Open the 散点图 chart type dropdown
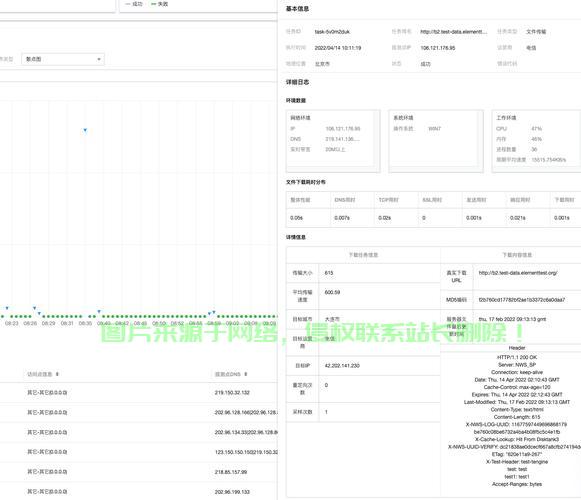 click(63, 59)
